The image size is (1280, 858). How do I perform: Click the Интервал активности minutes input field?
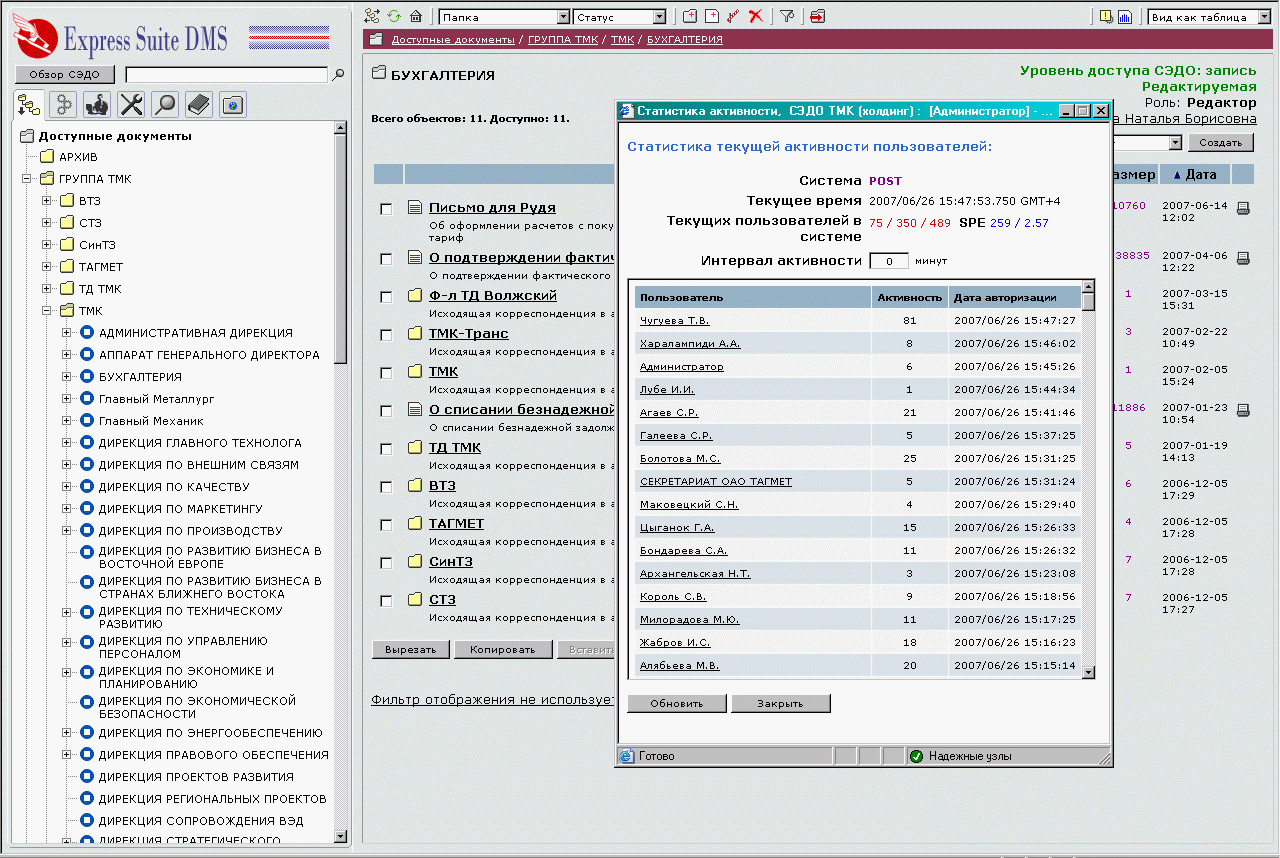point(888,261)
